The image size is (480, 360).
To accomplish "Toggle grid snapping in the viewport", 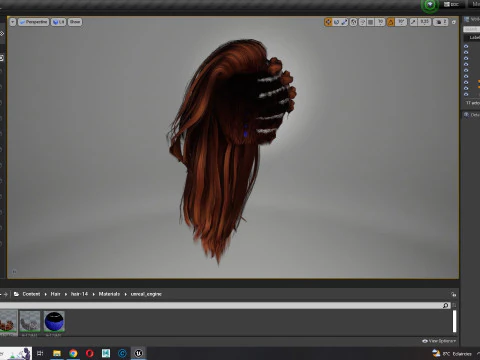I will coord(370,22).
